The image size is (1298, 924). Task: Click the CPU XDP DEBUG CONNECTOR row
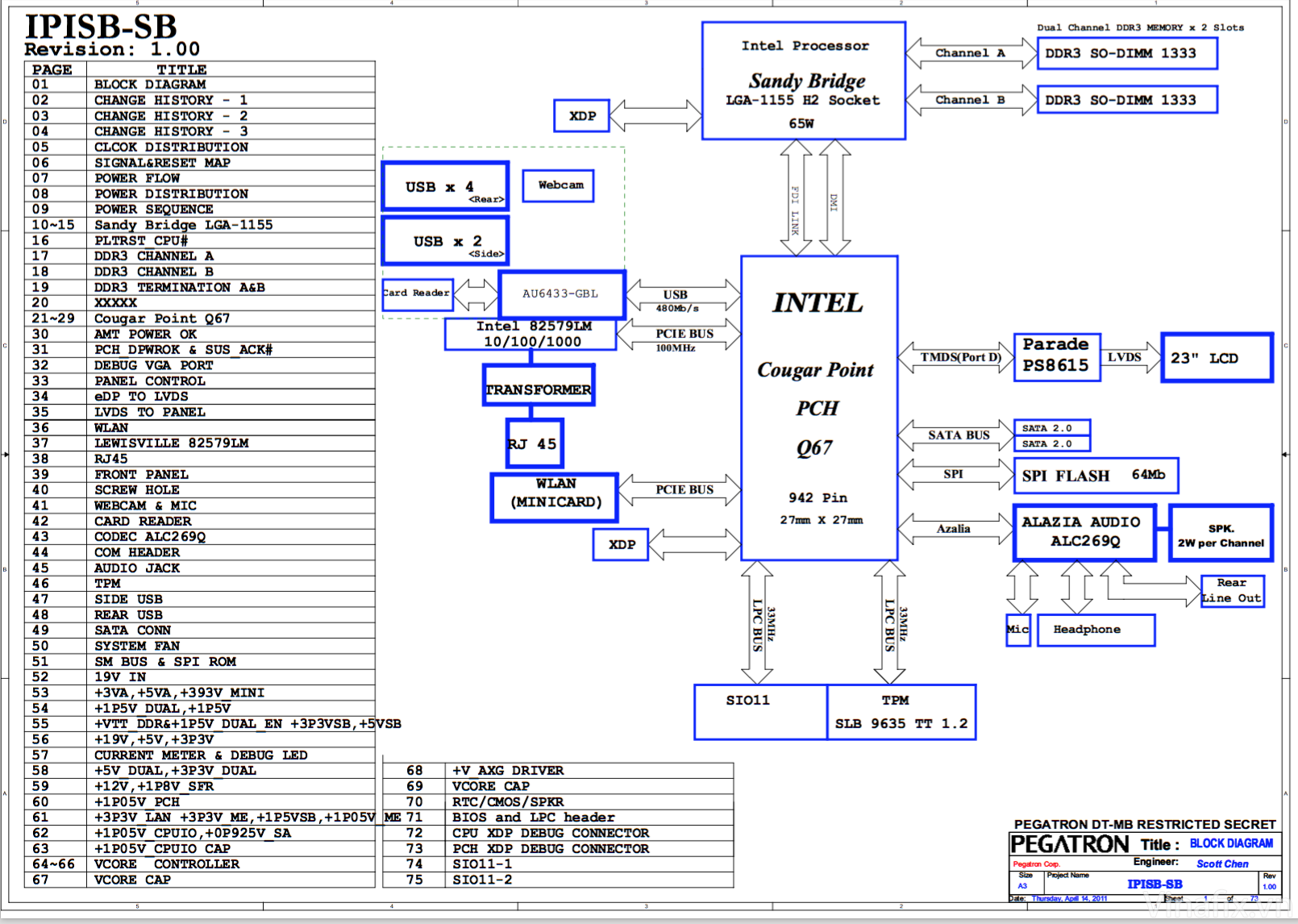(x=558, y=834)
